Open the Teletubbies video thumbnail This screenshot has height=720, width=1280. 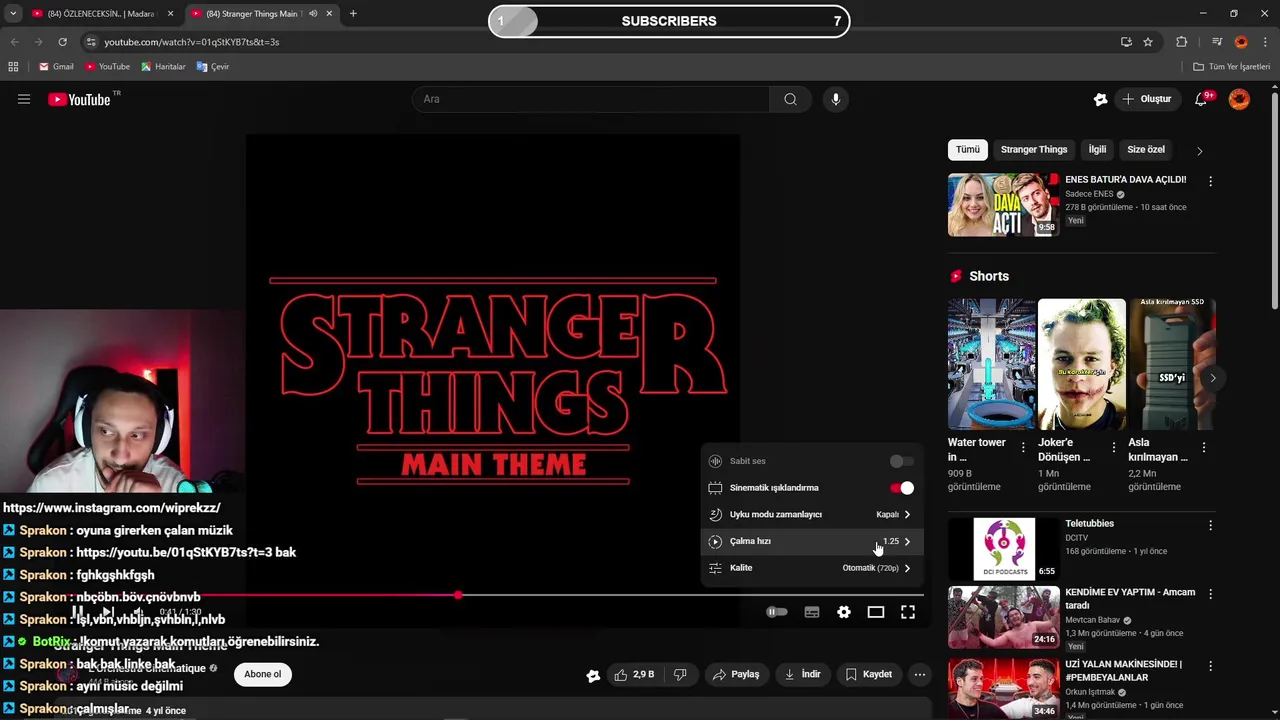(x=1003, y=548)
